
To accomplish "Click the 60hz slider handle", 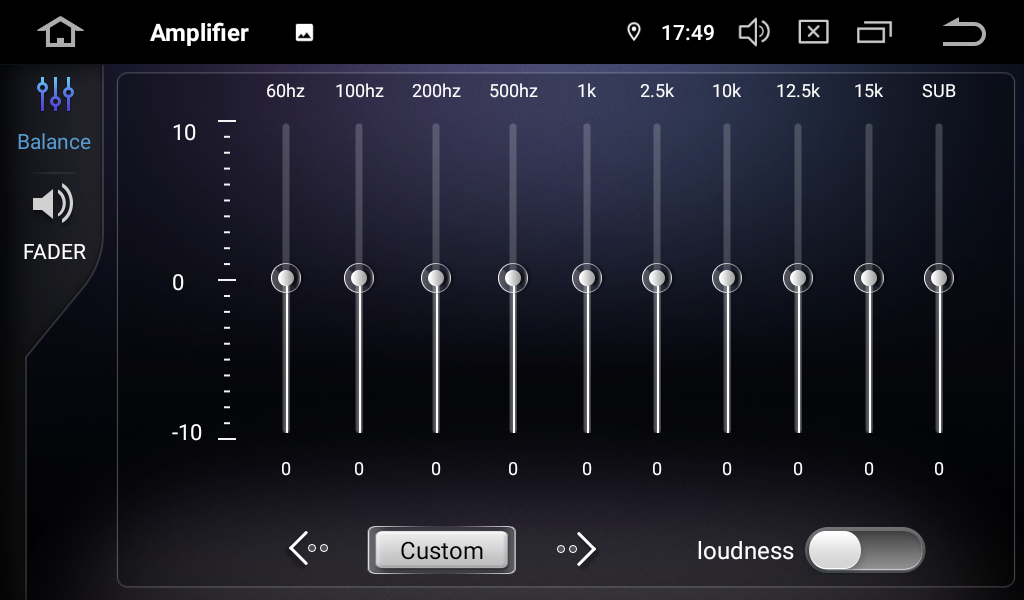I will click(286, 278).
